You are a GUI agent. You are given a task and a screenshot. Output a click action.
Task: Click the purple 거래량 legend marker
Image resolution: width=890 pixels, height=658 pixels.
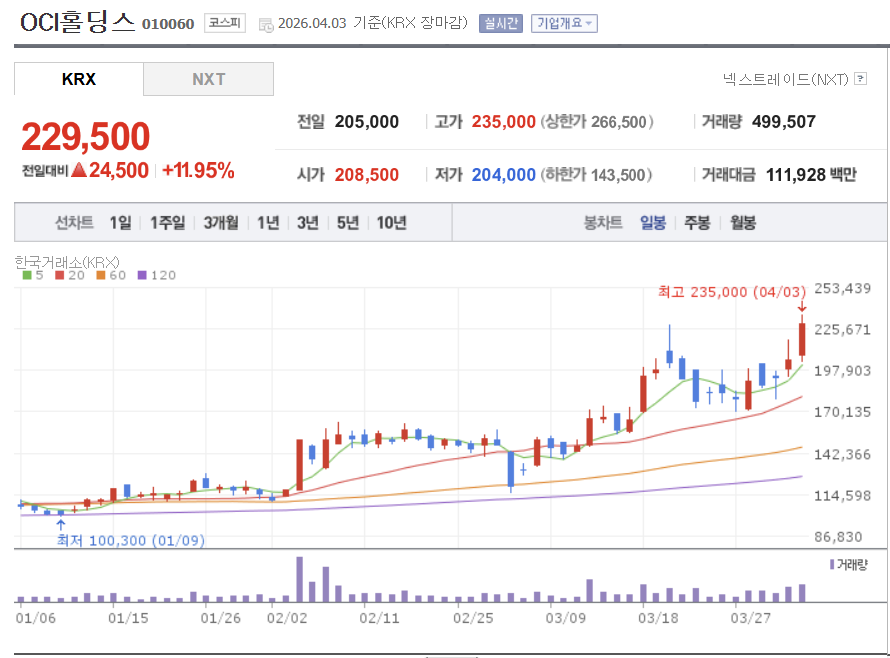832,564
